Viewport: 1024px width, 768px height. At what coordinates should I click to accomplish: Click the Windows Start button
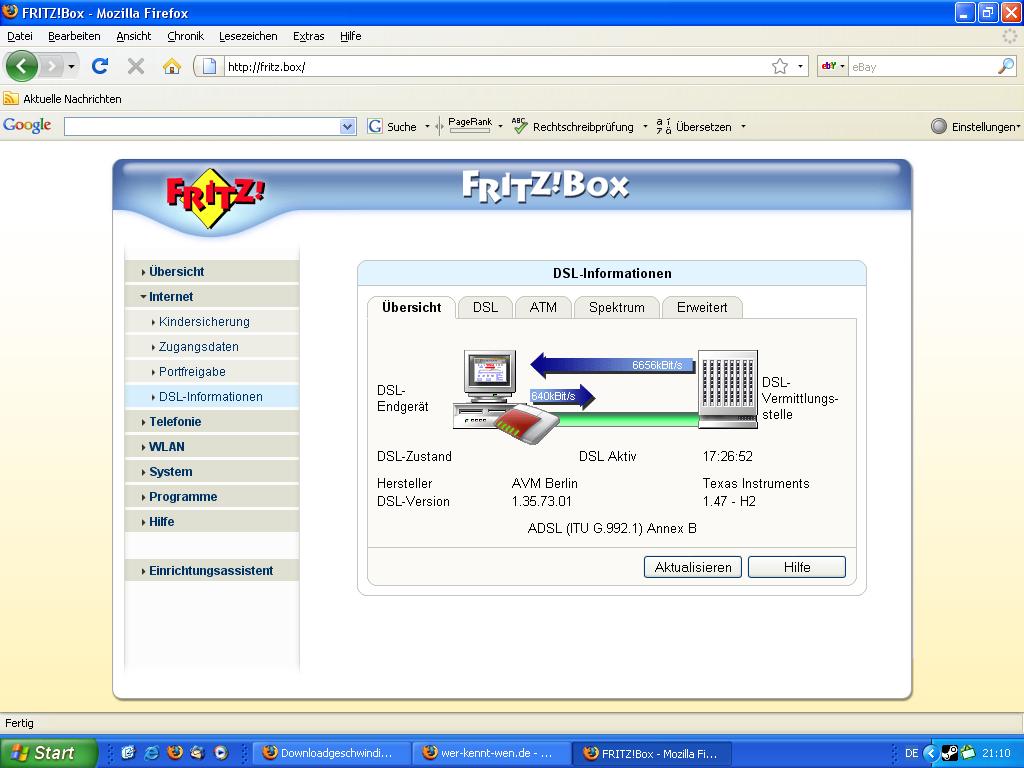[49, 753]
